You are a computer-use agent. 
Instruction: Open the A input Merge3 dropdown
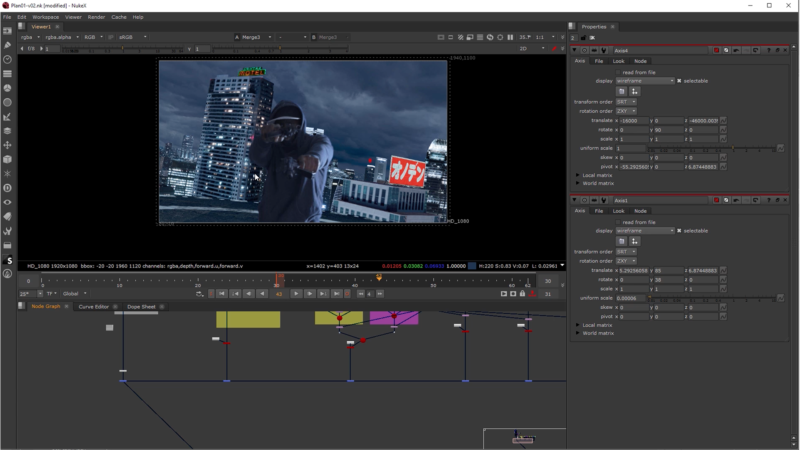(x=256, y=37)
